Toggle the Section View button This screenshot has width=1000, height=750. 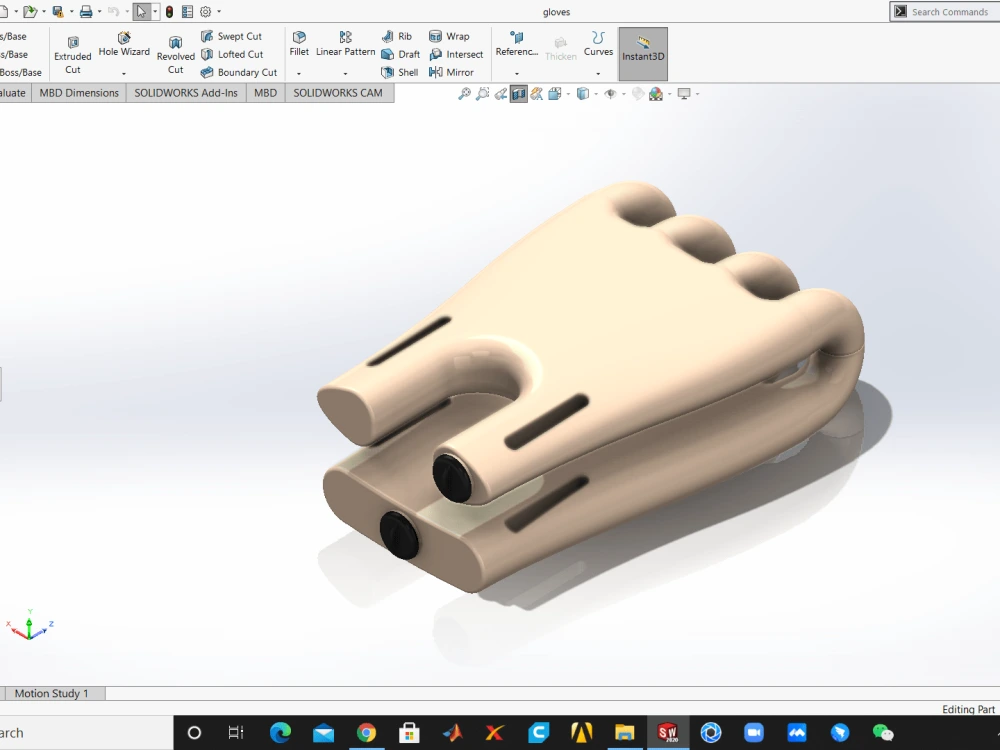pos(518,94)
